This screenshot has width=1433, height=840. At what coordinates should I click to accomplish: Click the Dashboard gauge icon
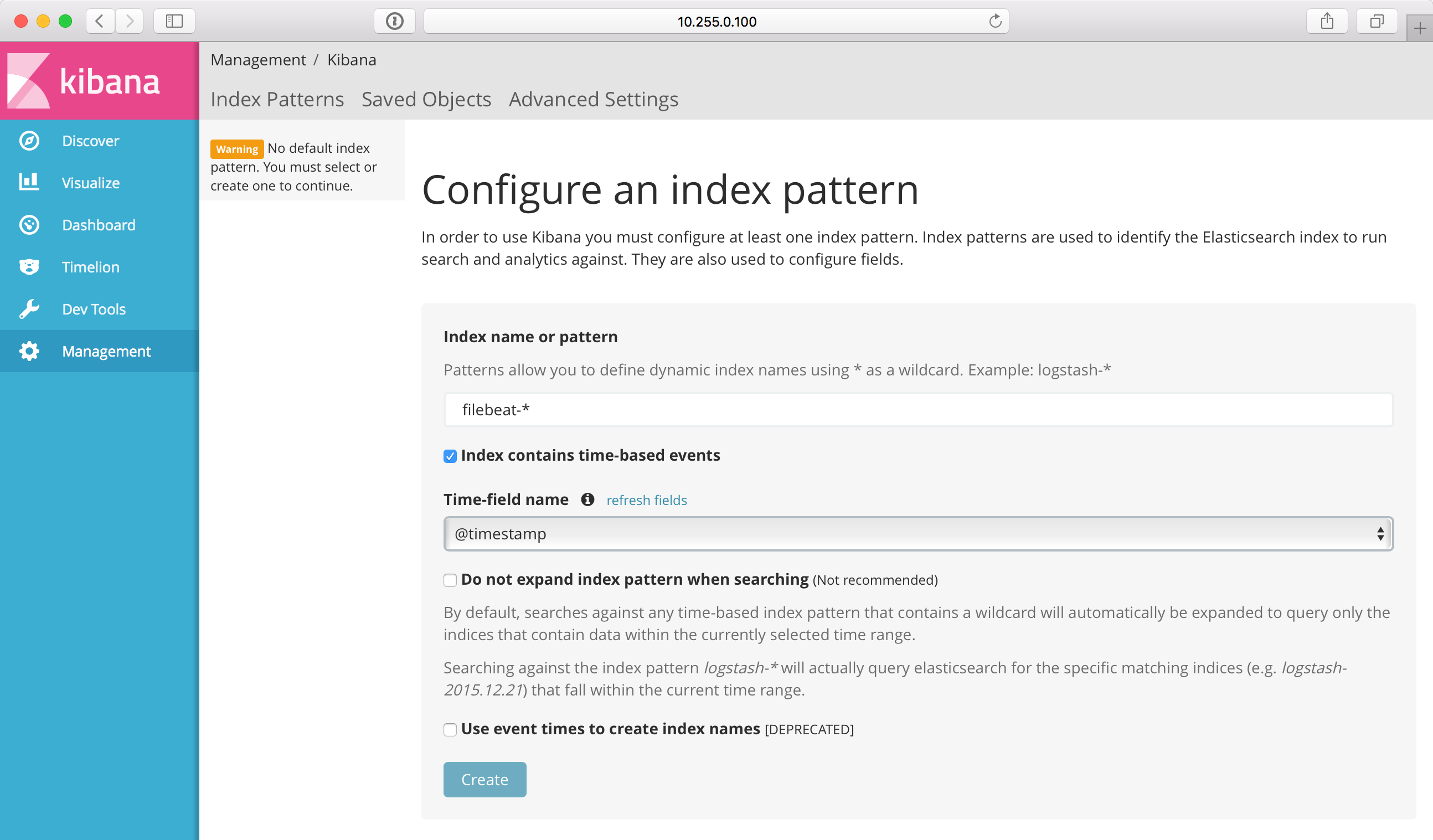[x=29, y=225]
